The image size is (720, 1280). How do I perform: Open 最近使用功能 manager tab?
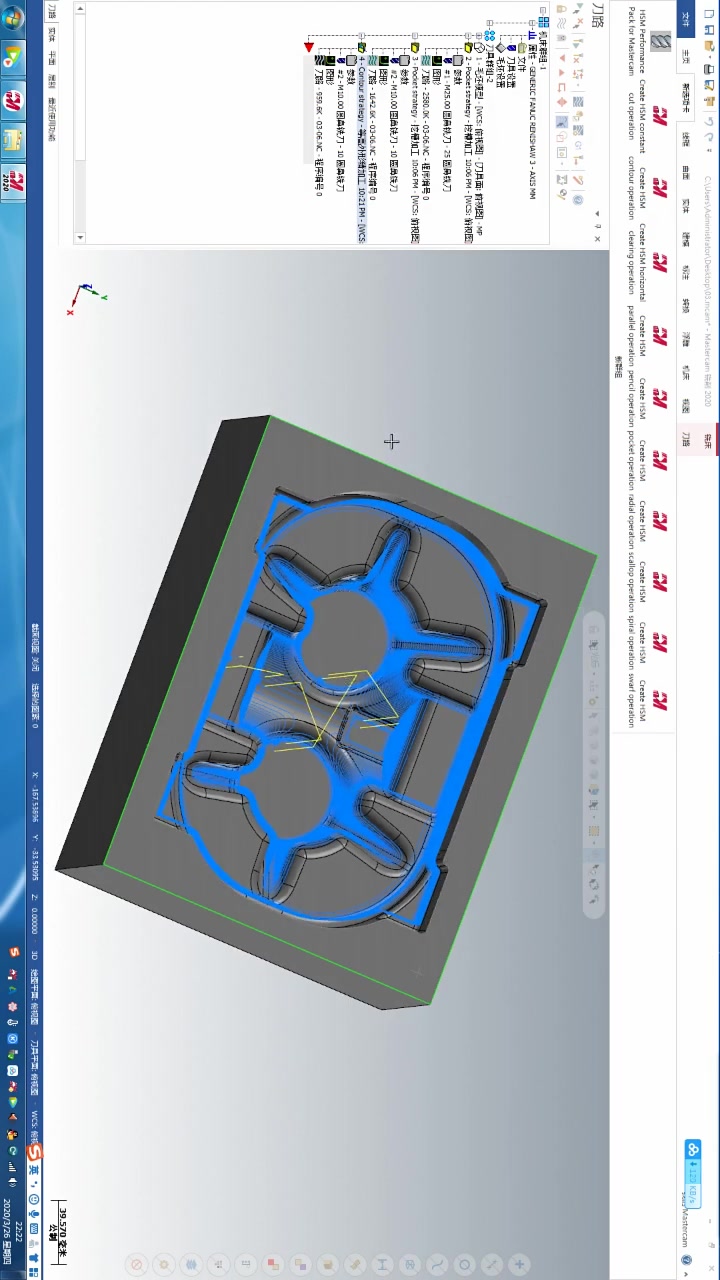click(x=52, y=119)
